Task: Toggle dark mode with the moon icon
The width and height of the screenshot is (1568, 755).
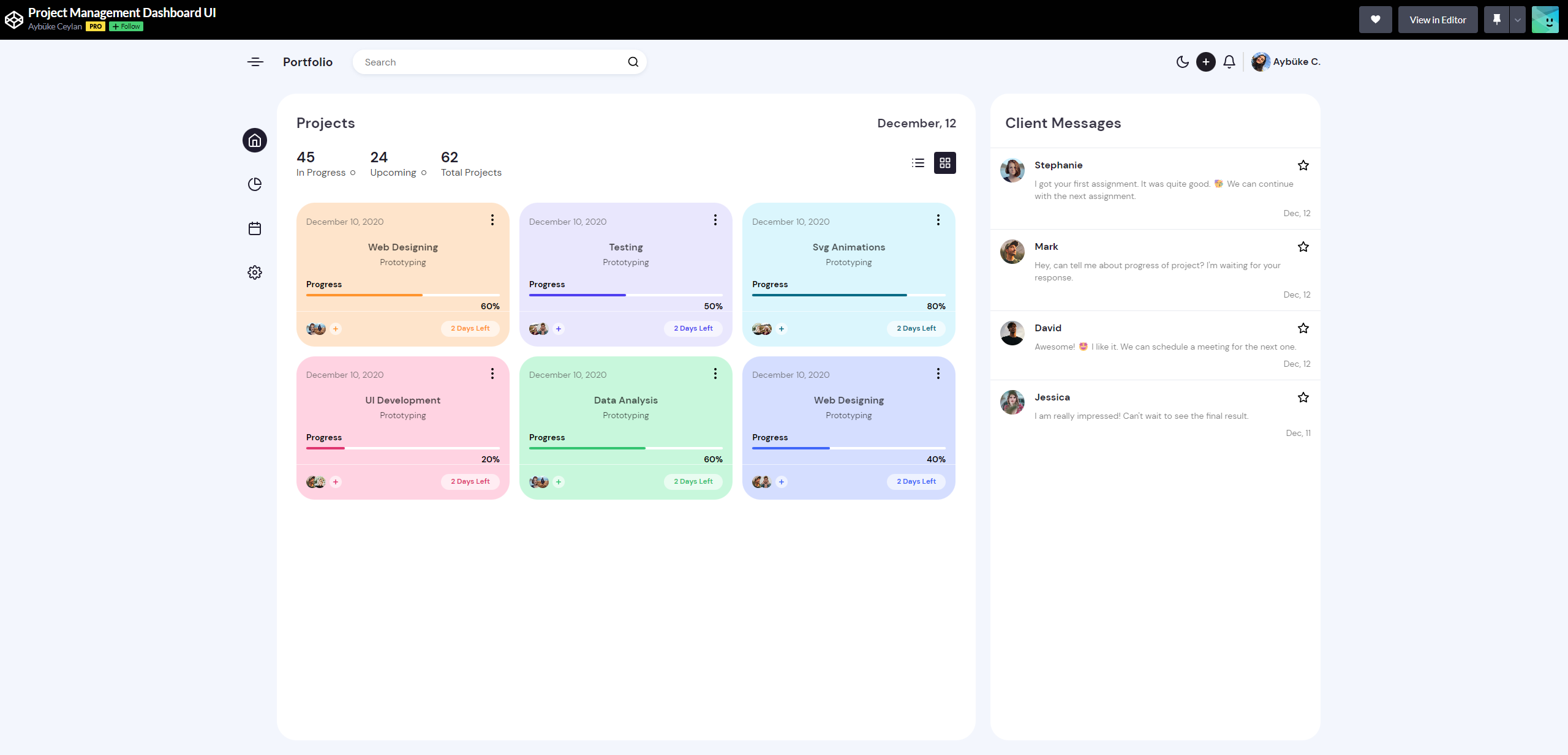Action: click(x=1182, y=62)
